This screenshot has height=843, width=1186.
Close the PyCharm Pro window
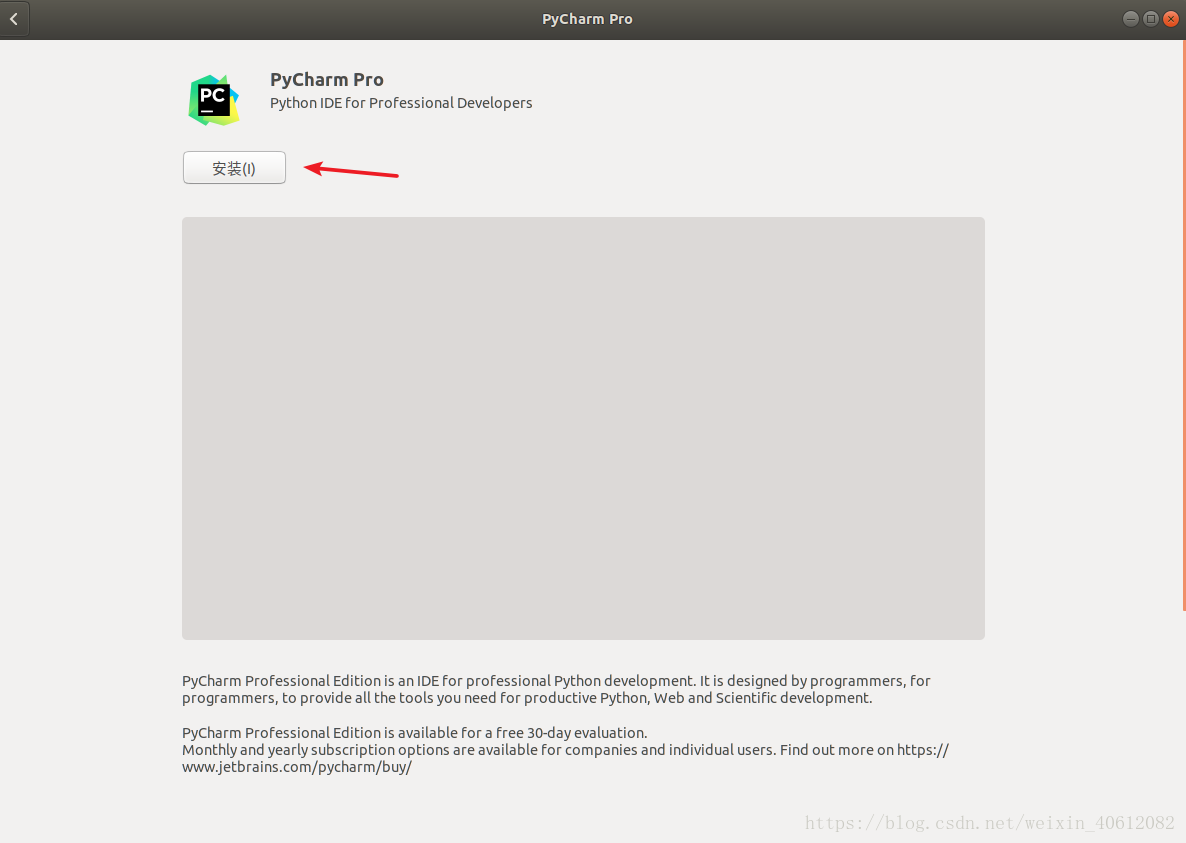click(1171, 19)
